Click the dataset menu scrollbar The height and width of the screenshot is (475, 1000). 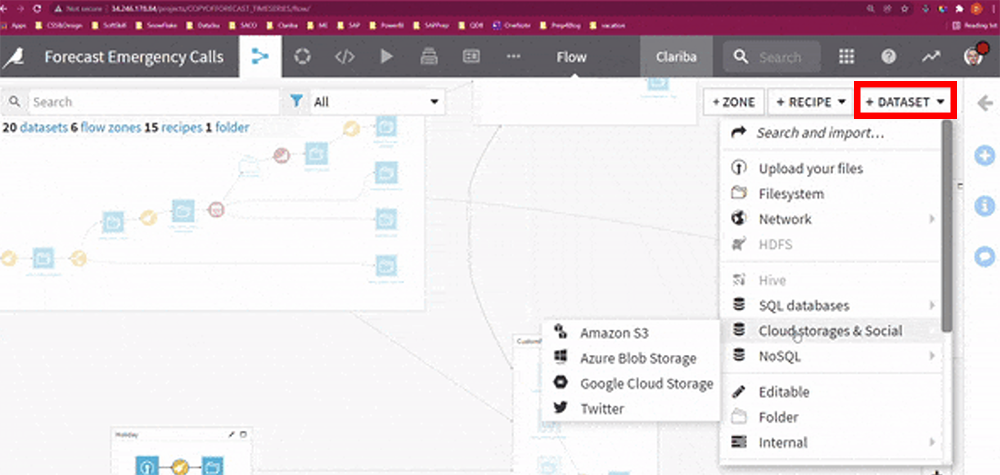pyautogui.click(x=946, y=226)
